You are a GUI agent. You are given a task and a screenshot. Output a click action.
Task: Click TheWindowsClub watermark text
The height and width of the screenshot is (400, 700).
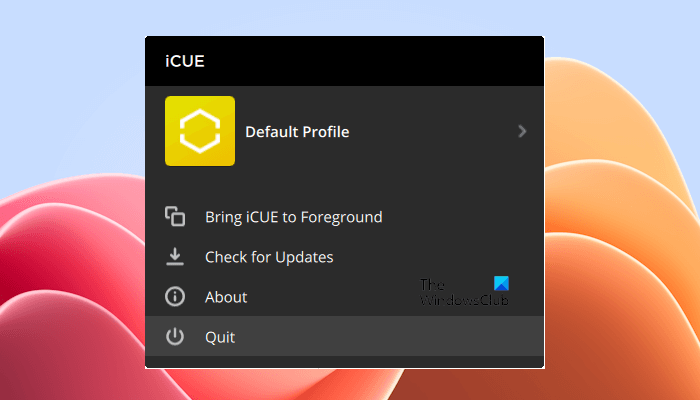pyautogui.click(x=463, y=299)
